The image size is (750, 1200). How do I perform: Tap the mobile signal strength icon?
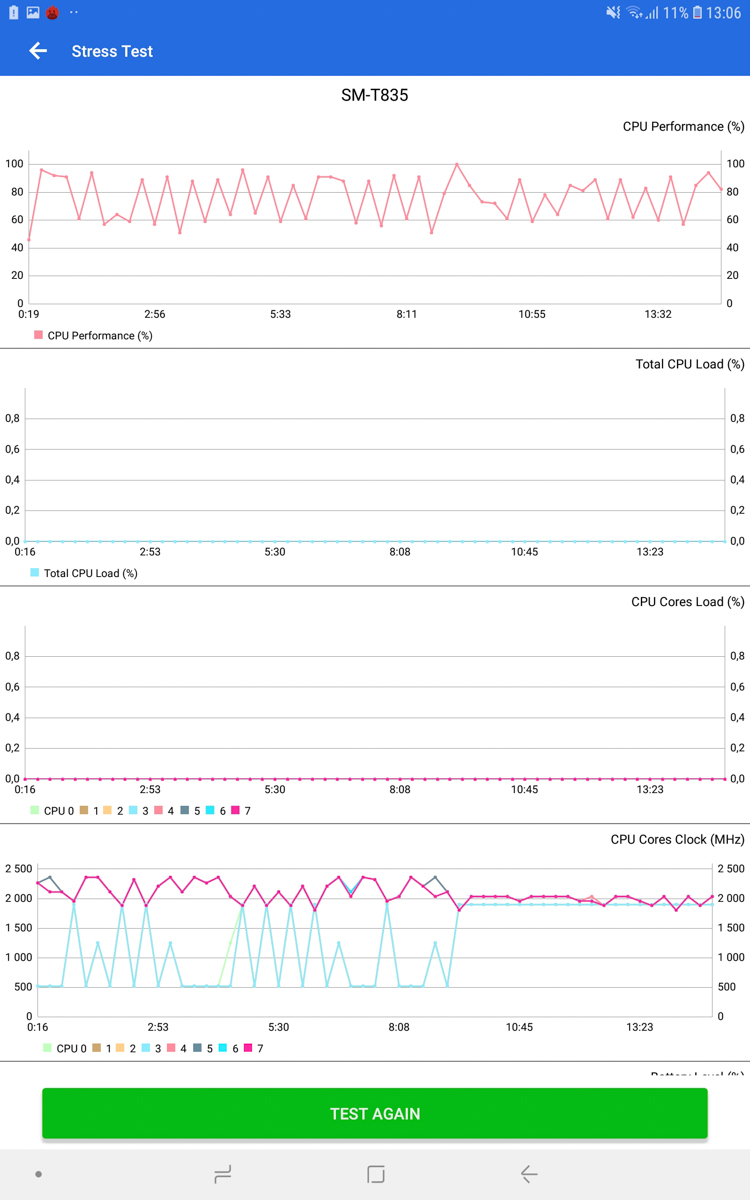pyautogui.click(x=652, y=13)
